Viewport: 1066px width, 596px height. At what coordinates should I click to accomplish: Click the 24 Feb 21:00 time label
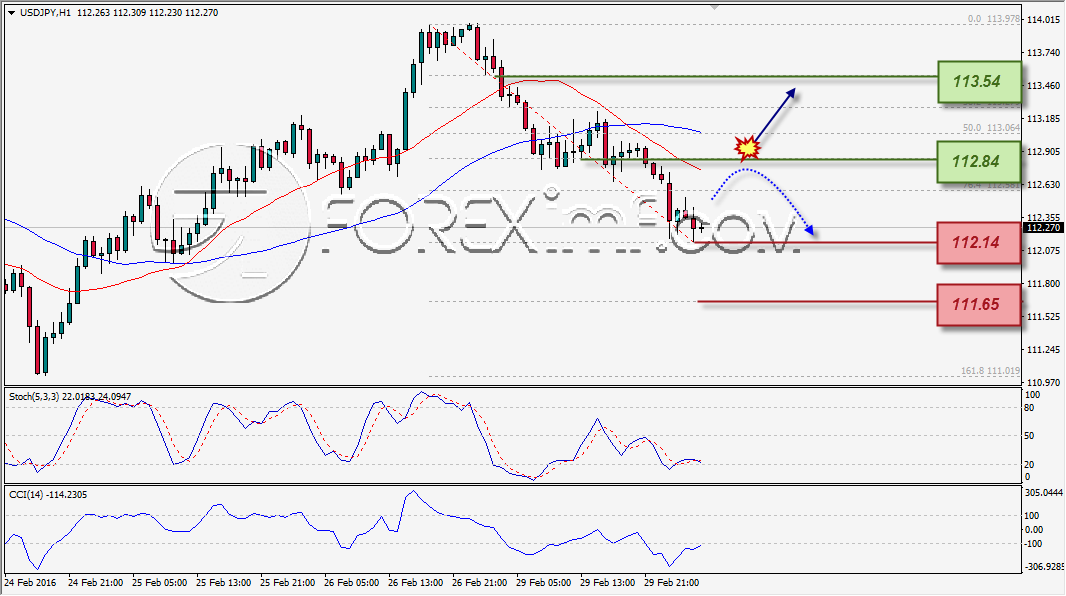click(x=96, y=582)
